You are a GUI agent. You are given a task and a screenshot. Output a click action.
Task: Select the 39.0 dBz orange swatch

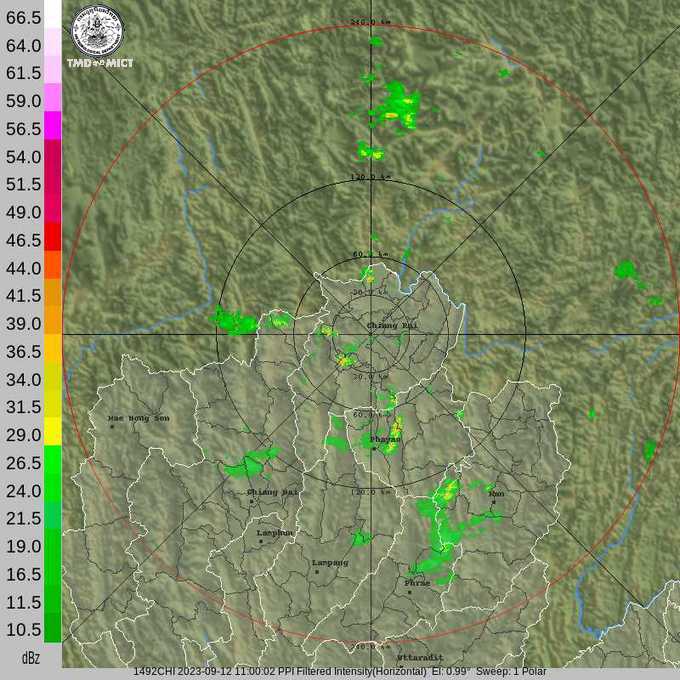click(52, 321)
